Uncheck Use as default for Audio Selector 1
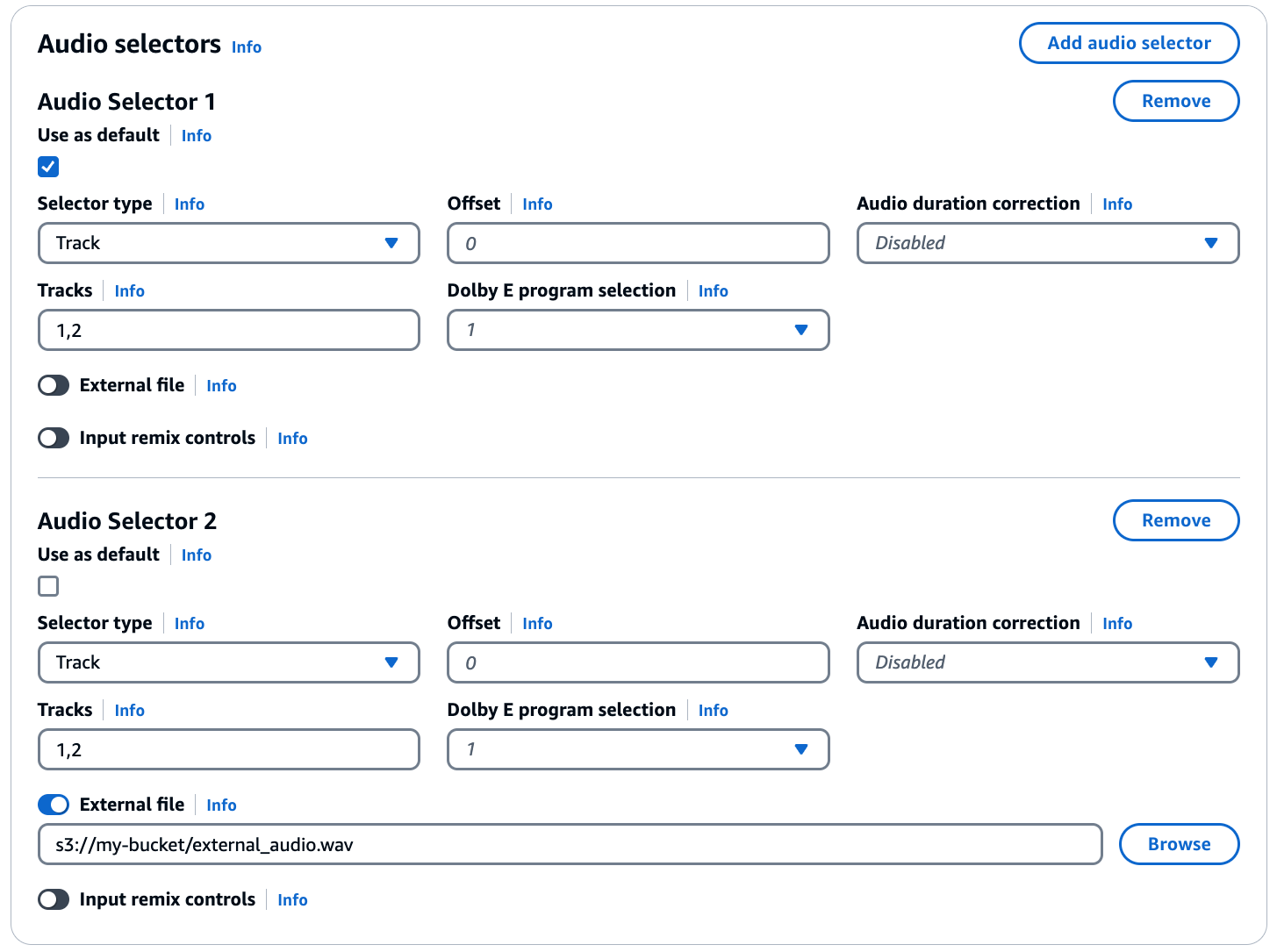 pyautogui.click(x=48, y=167)
